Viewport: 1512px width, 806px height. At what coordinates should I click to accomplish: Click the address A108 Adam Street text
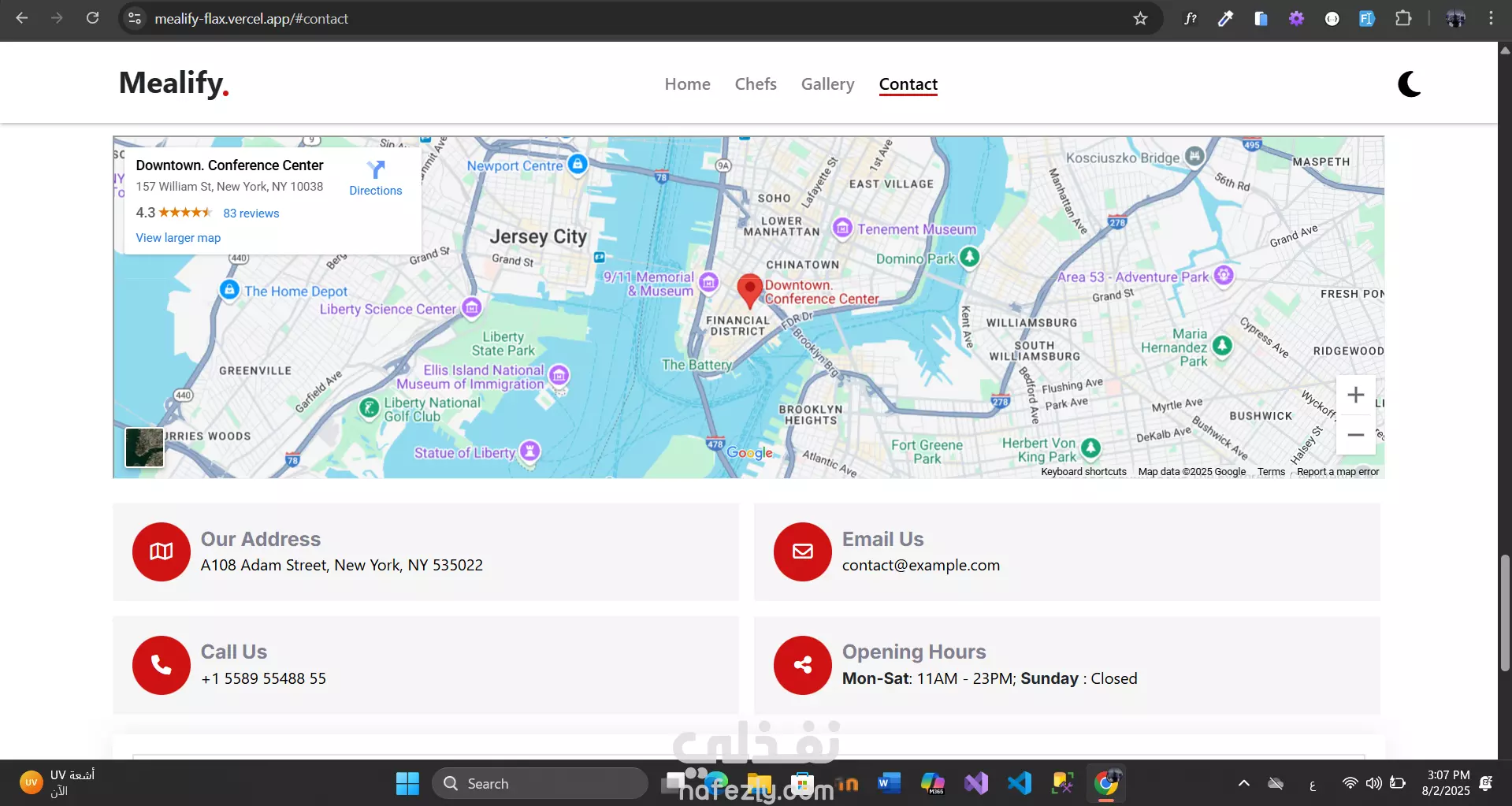pos(341,565)
